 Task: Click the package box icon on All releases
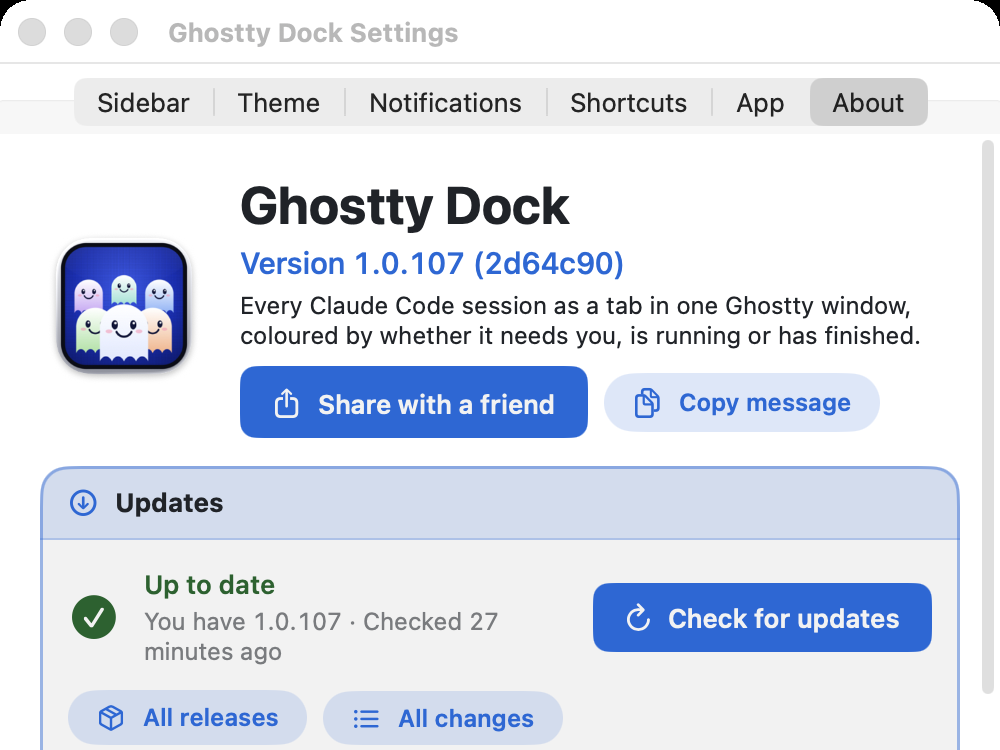[111, 718]
